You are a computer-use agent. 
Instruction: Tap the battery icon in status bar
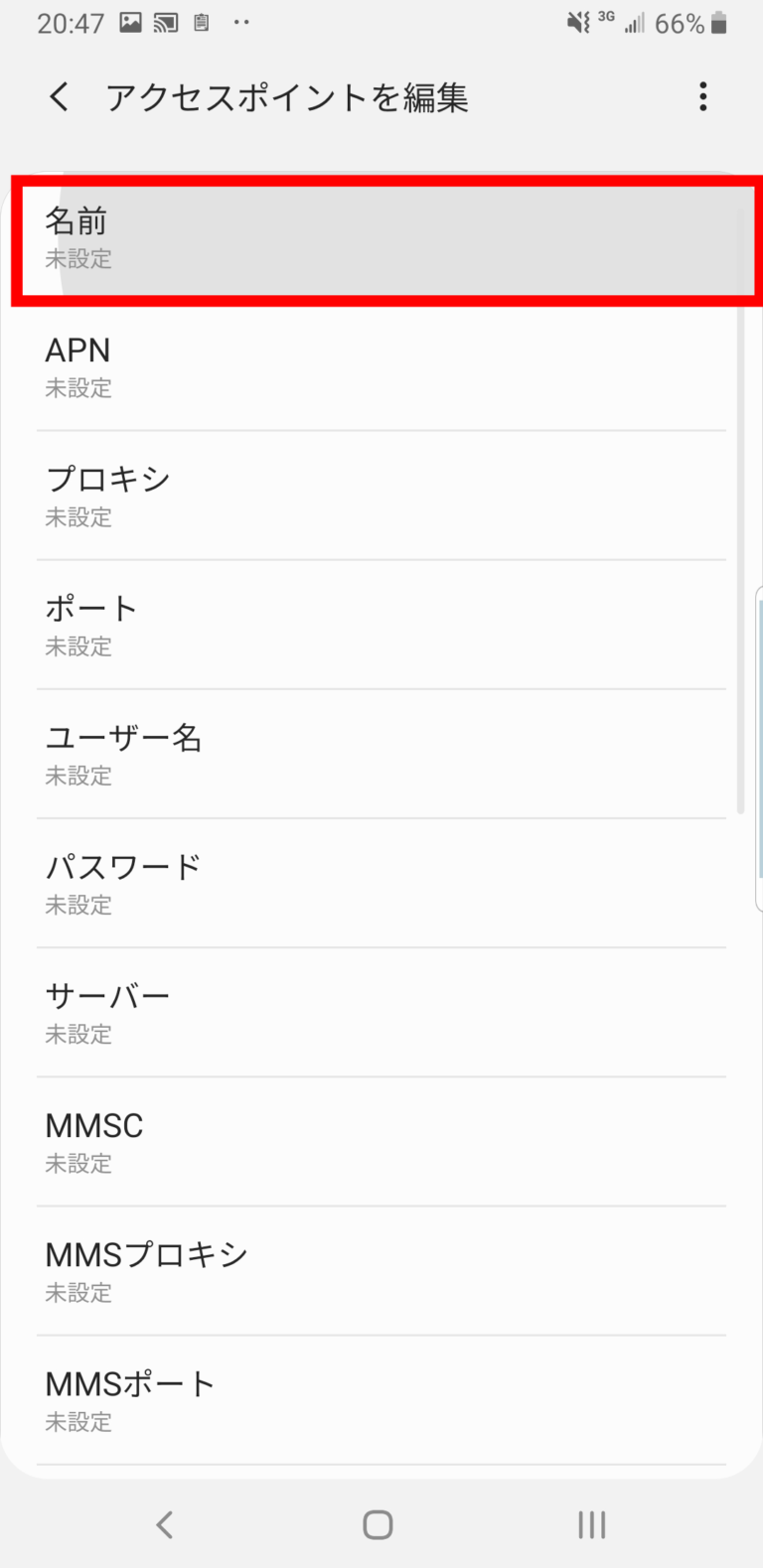point(719,23)
